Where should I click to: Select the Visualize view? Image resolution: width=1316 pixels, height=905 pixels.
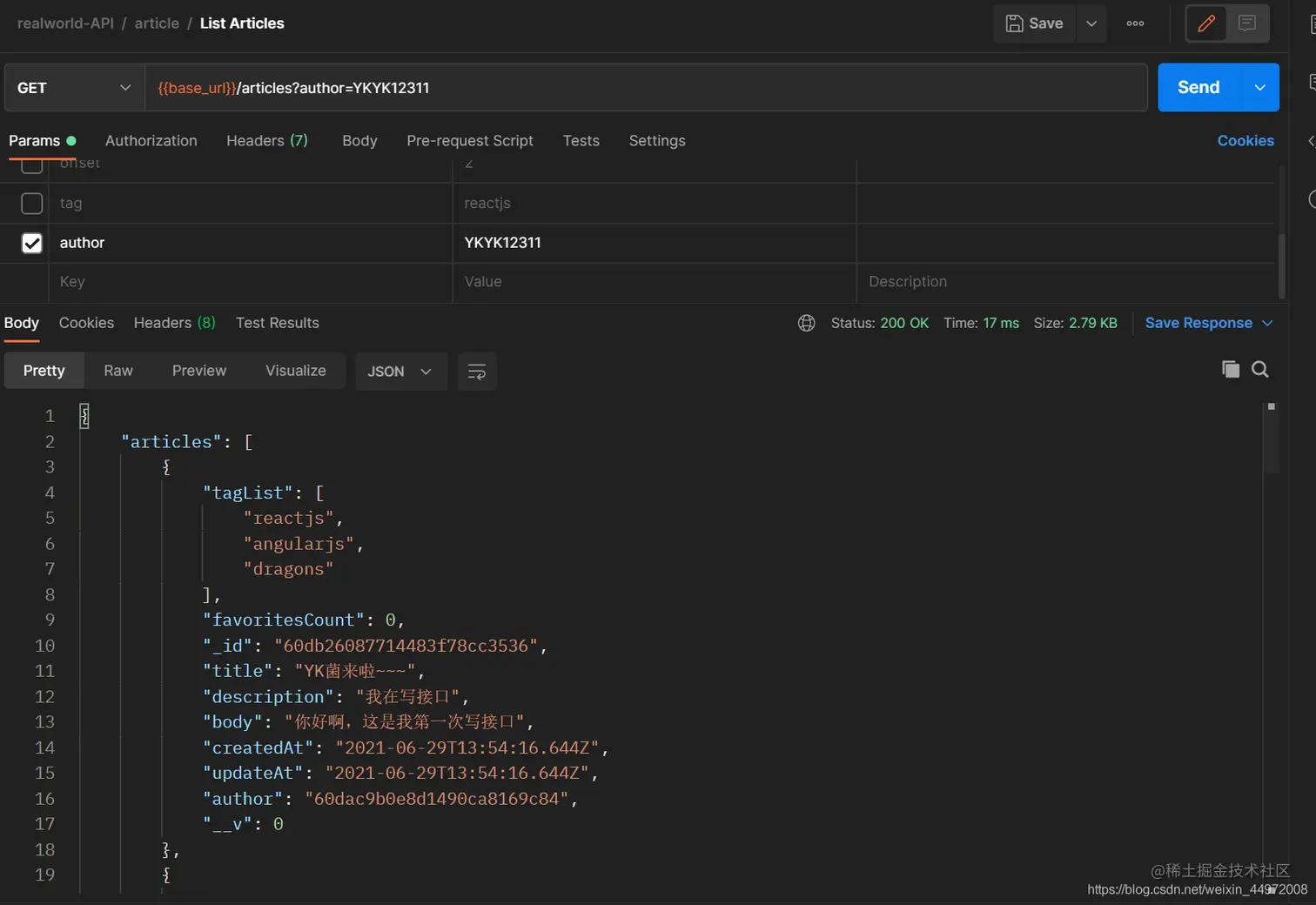(x=296, y=371)
